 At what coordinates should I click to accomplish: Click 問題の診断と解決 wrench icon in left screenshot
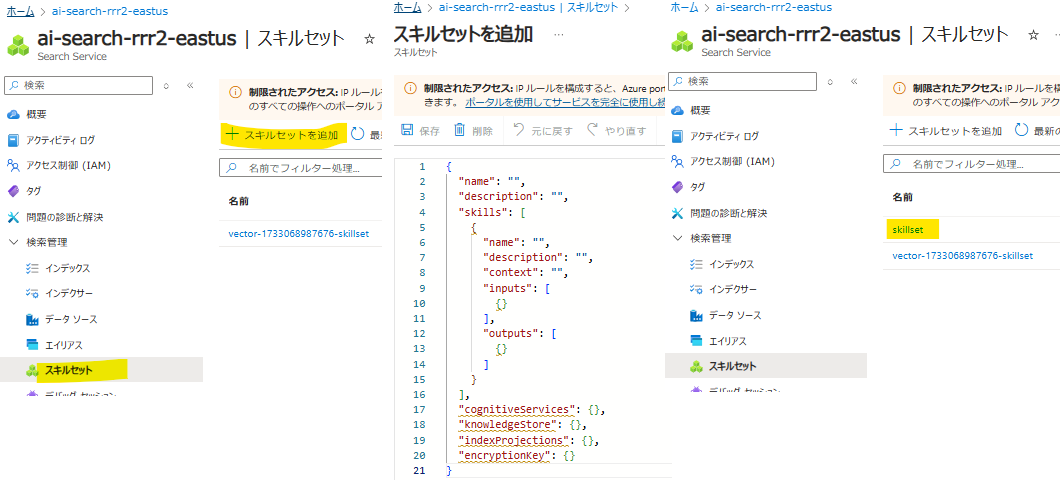tap(14, 217)
